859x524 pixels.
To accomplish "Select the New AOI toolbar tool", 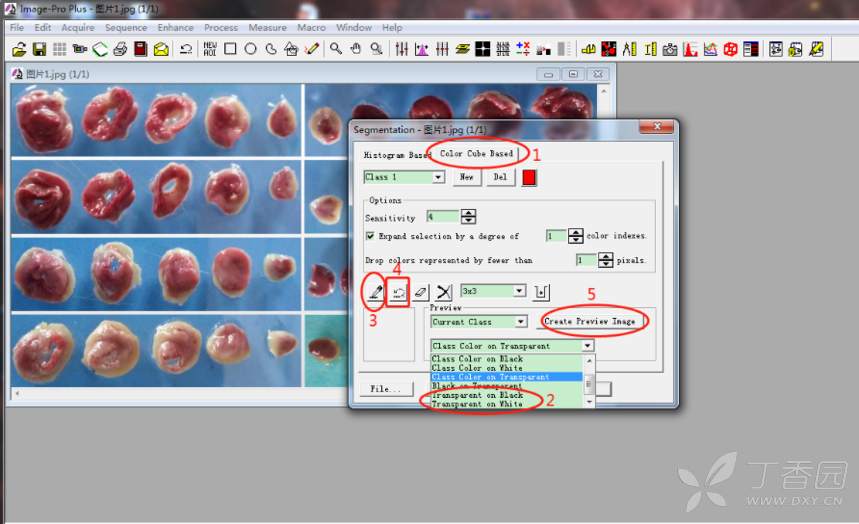I will pyautogui.click(x=210, y=49).
